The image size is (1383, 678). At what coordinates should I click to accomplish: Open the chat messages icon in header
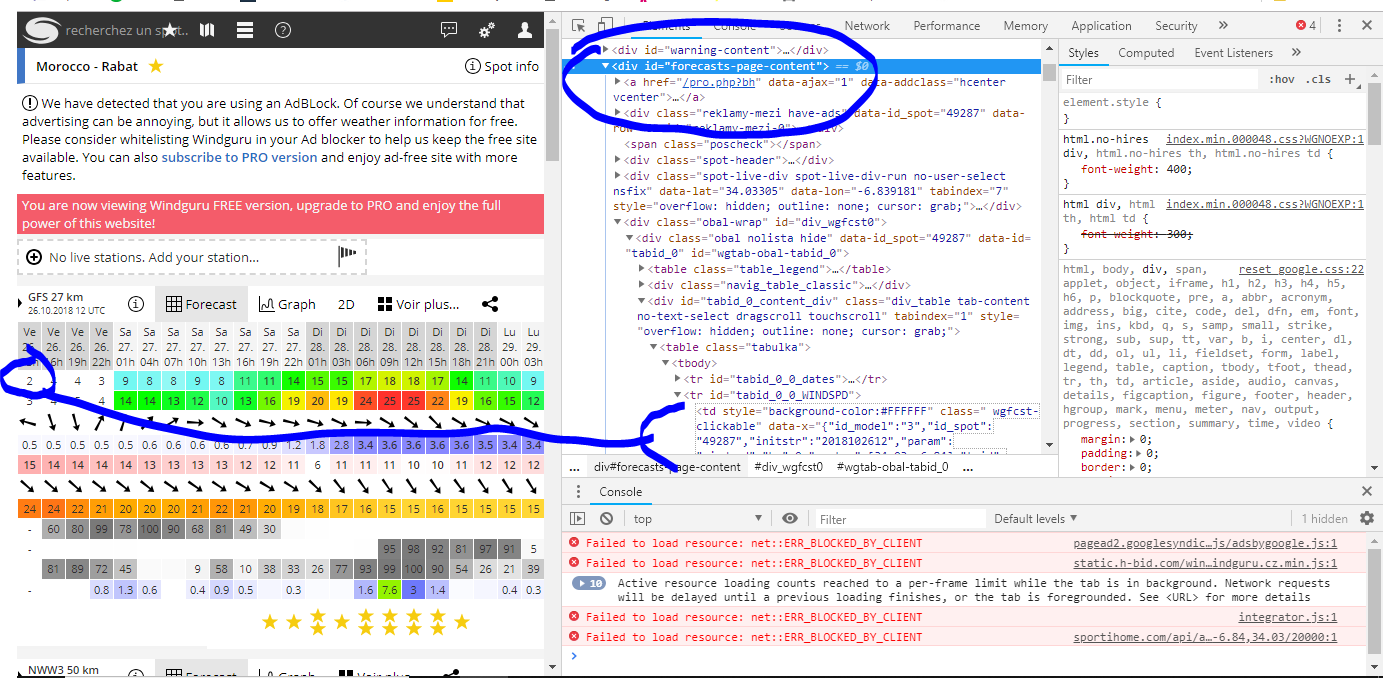[x=449, y=31]
